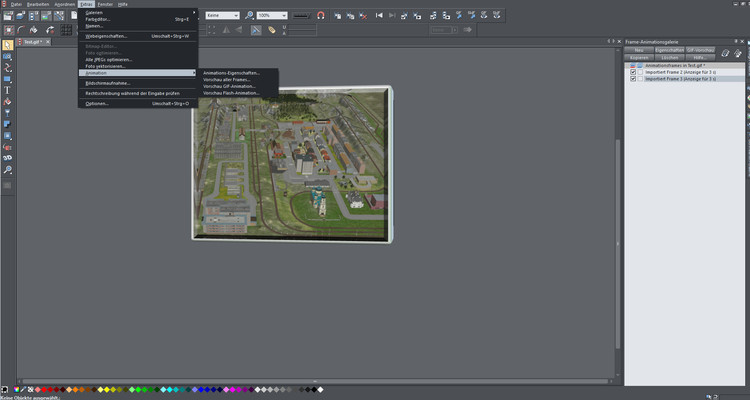
Task: Click the rotate arrow icon in infobar
Action: coord(50,30)
